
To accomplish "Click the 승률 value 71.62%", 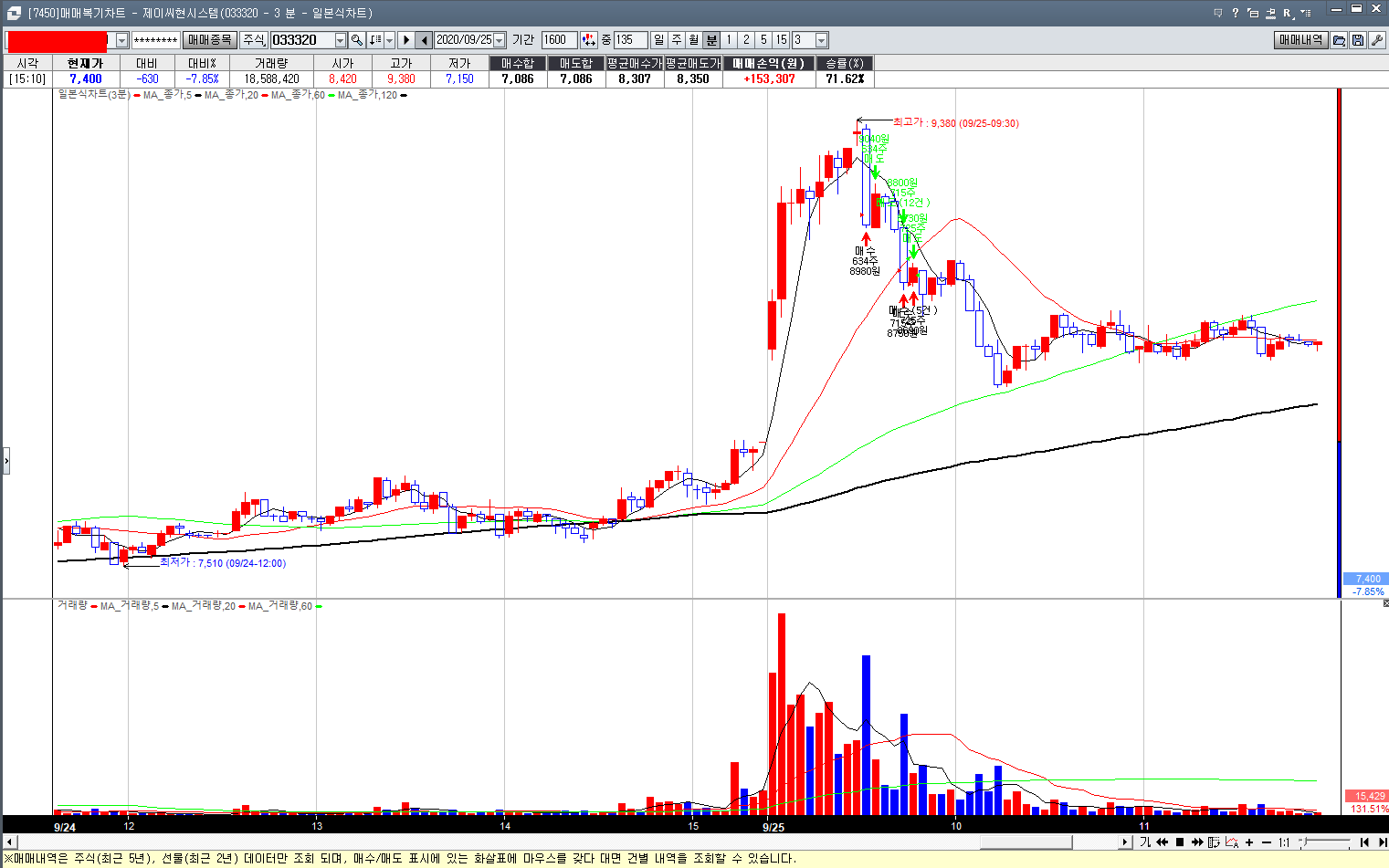I will point(845,78).
